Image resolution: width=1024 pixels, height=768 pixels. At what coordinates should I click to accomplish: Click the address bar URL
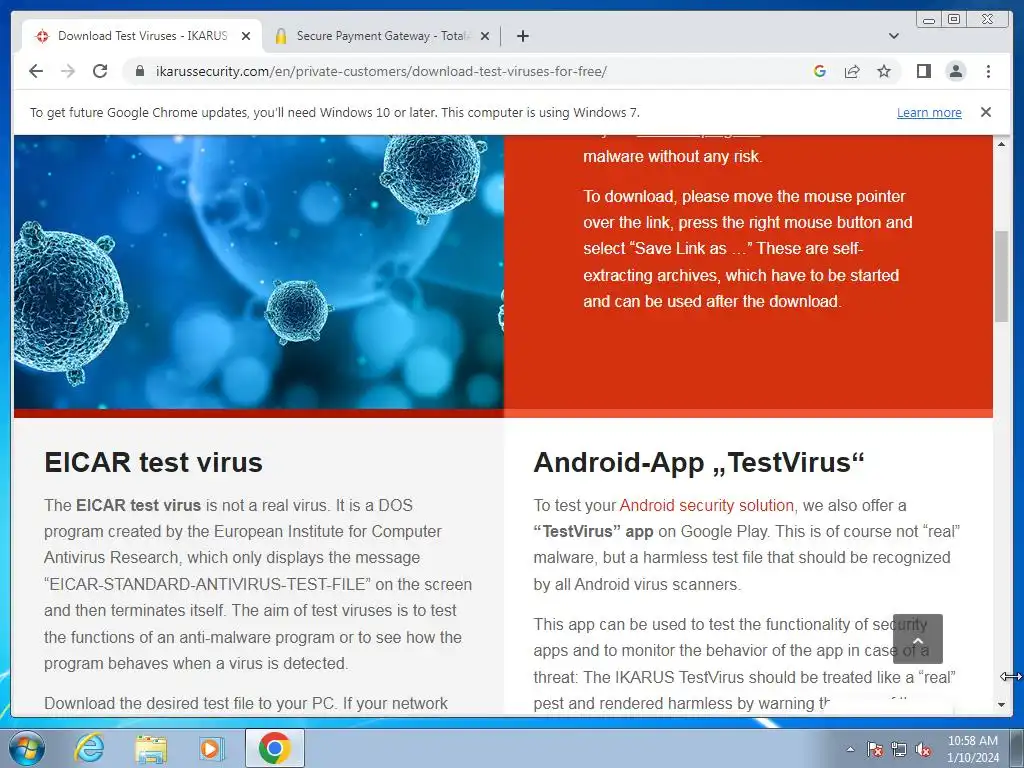coord(381,71)
